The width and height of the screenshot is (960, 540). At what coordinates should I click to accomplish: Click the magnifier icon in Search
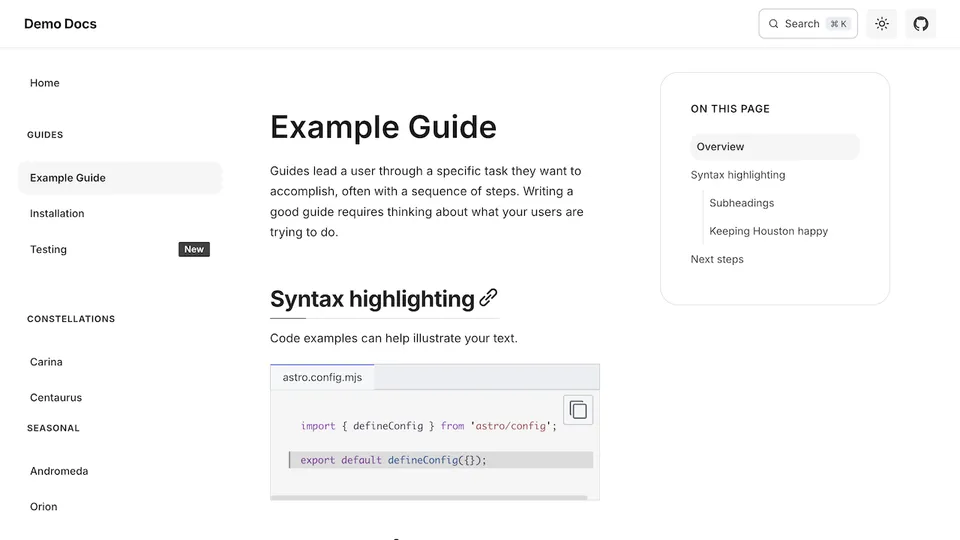point(773,24)
